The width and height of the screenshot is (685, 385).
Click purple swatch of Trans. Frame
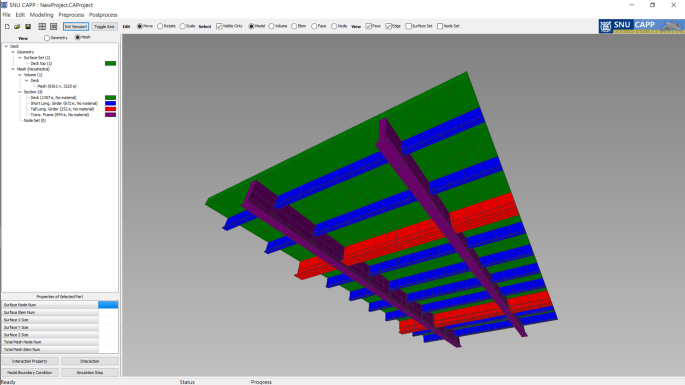pos(111,115)
